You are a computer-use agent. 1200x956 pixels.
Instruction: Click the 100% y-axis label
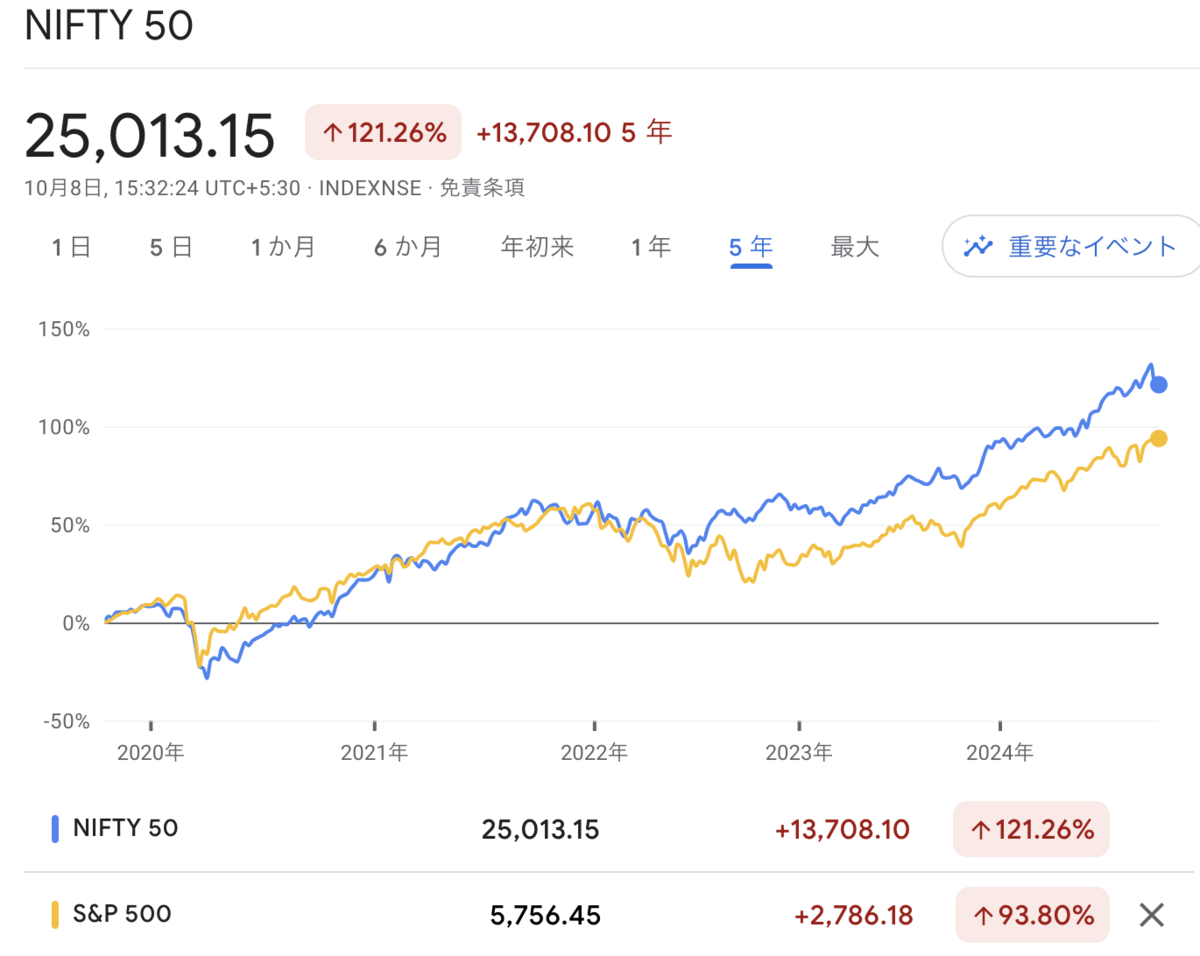[x=63, y=427]
